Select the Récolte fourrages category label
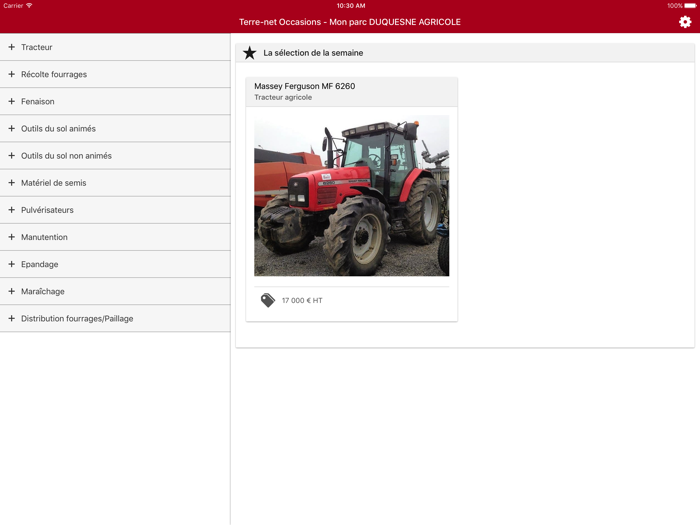Screen dimensions: 700x525 [x=54, y=74]
